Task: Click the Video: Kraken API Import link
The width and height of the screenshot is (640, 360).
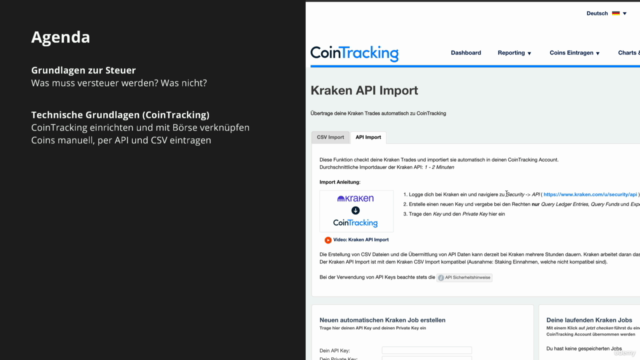Action: click(x=360, y=240)
